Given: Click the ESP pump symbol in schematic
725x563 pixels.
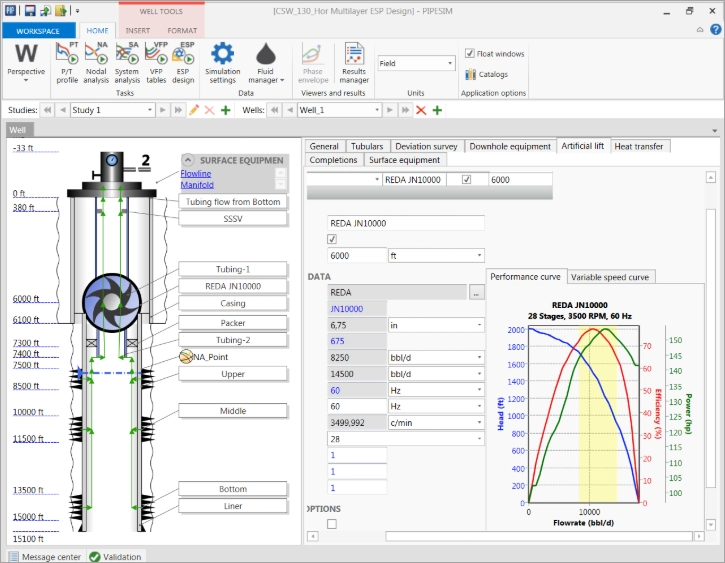Looking at the screenshot, I should pos(111,302).
